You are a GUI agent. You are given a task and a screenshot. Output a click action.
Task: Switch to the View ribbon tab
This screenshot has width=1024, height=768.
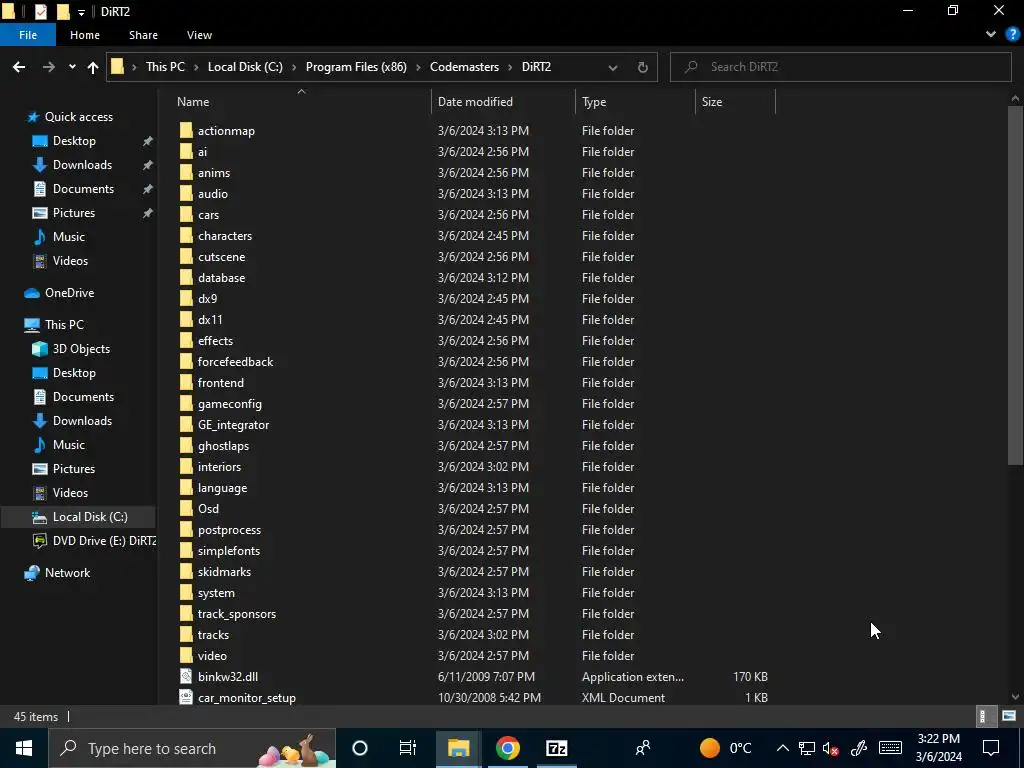(x=199, y=35)
